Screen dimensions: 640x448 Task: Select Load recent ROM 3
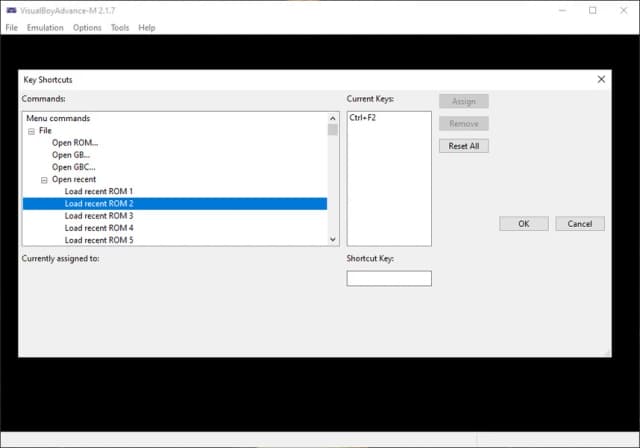tap(99, 216)
